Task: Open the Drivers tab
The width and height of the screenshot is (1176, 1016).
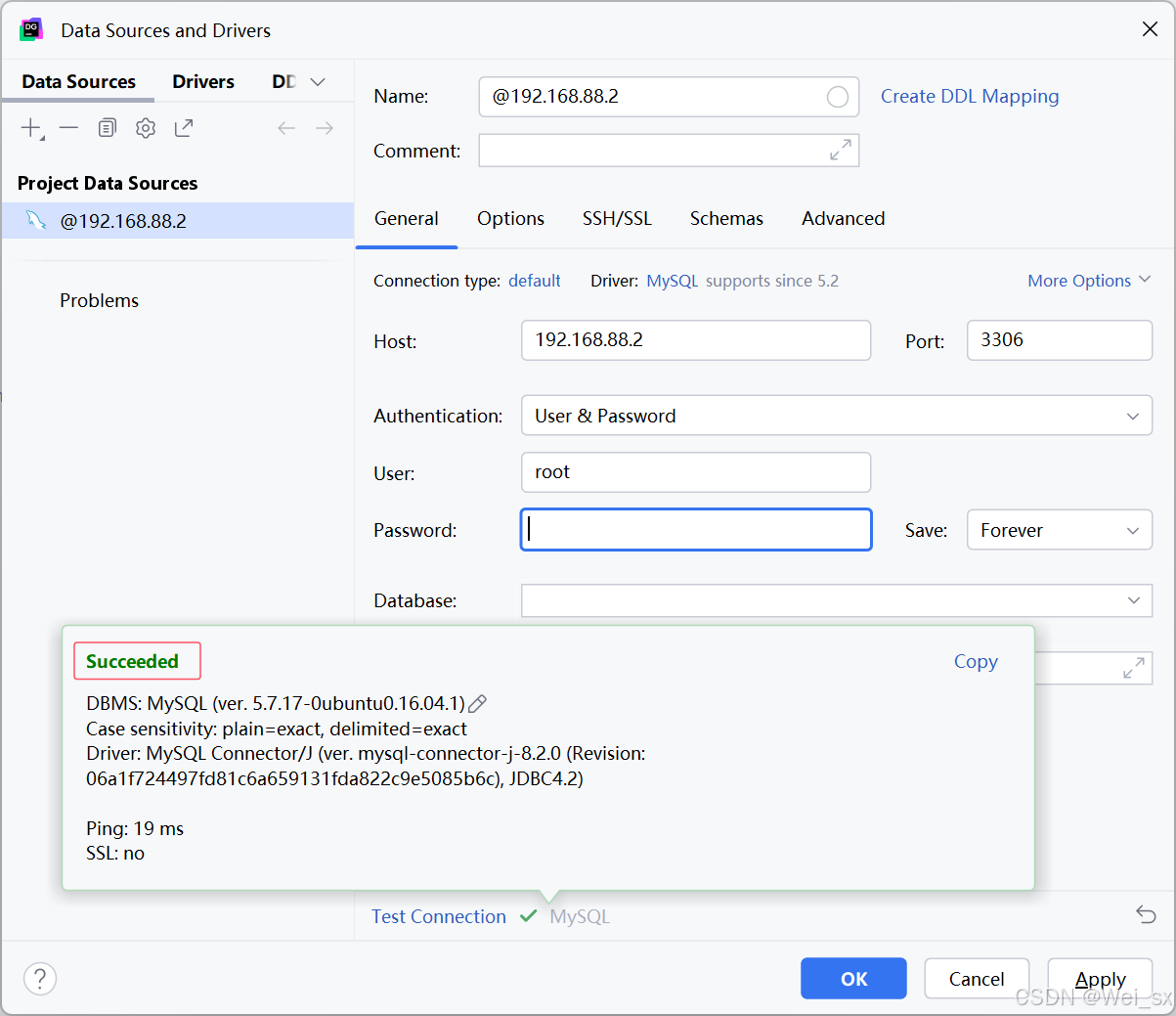Action: [202, 81]
